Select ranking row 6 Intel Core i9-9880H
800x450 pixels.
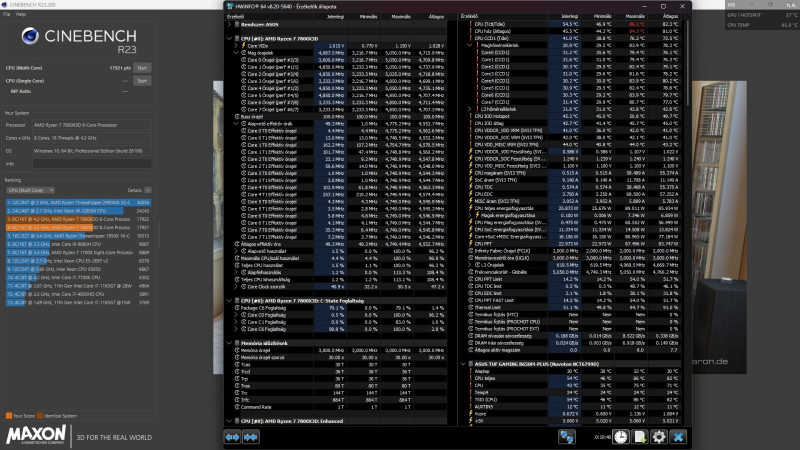point(78,244)
